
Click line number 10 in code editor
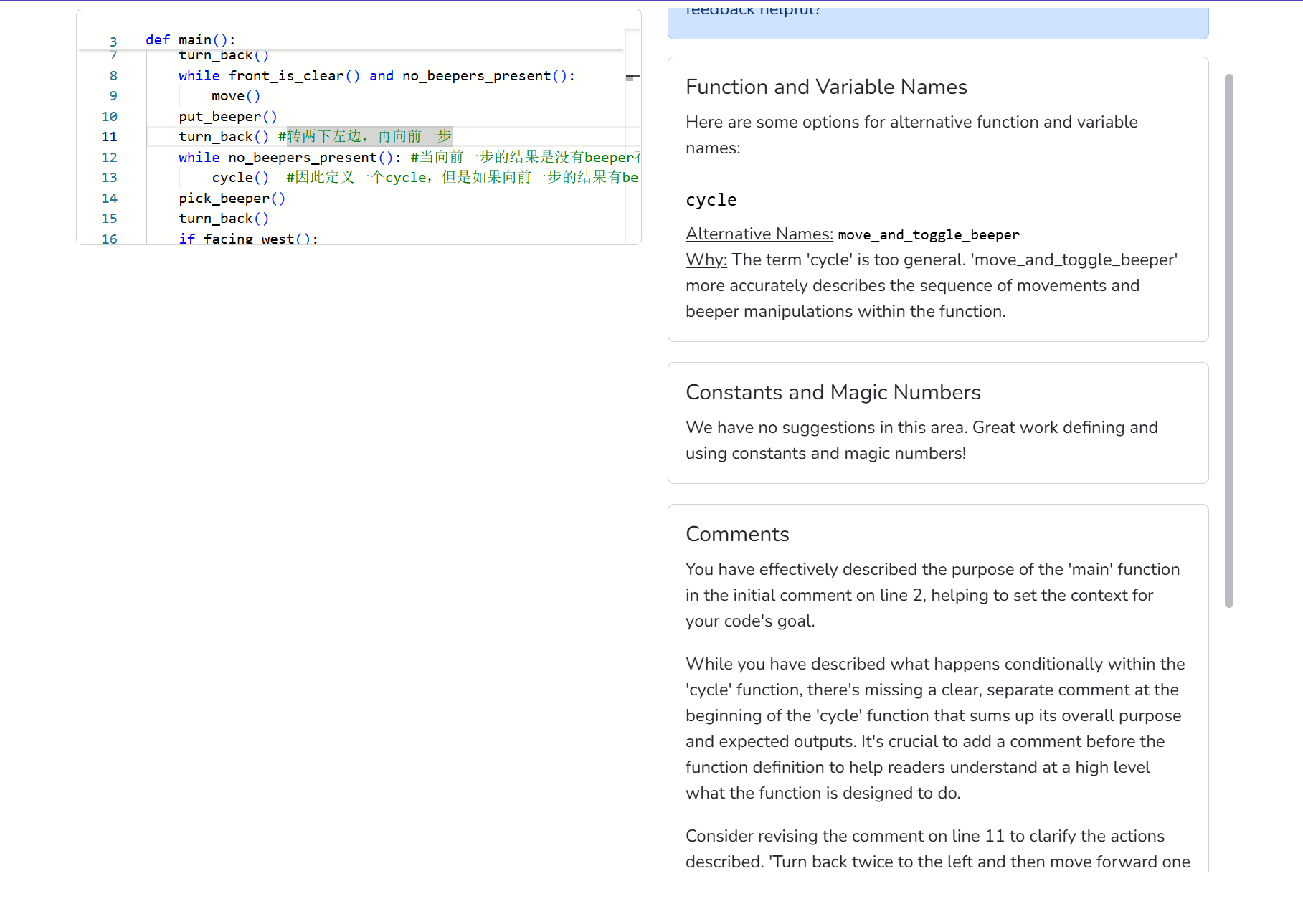tap(109, 116)
